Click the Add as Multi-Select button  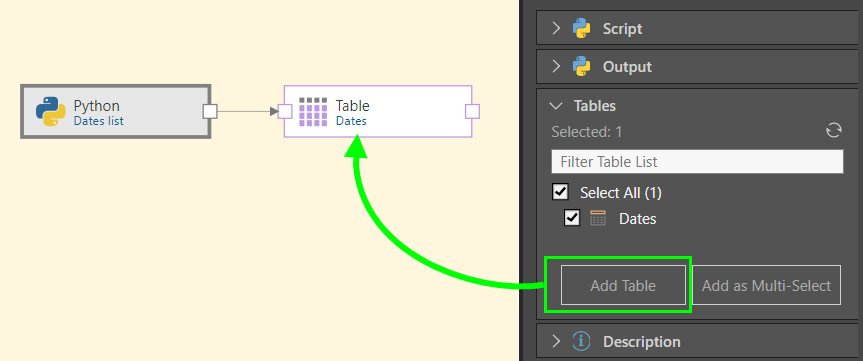766,285
